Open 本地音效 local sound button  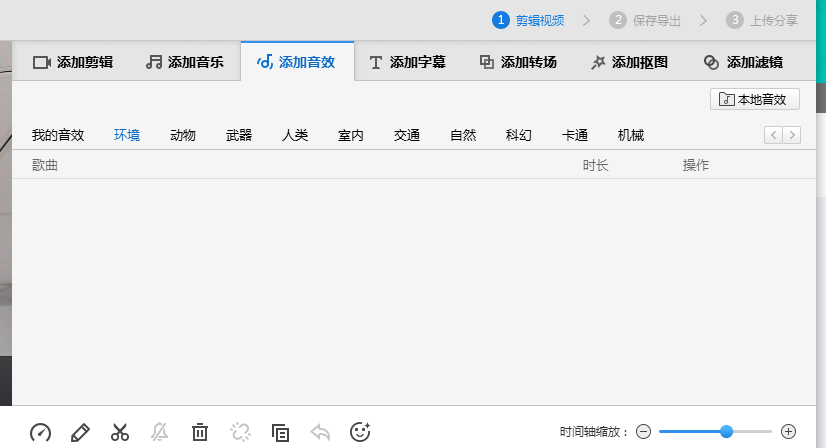point(755,99)
